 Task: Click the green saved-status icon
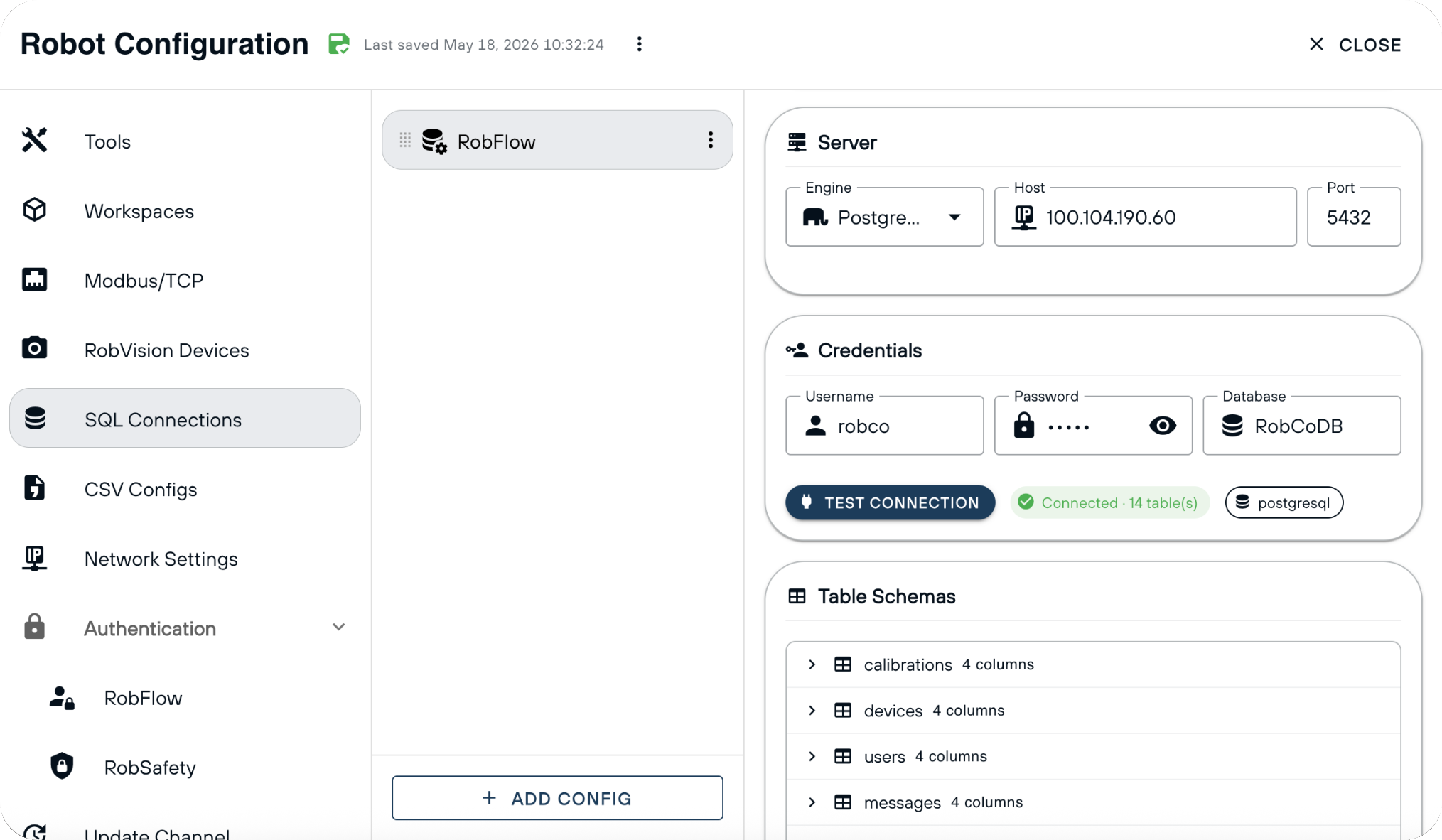[x=339, y=44]
